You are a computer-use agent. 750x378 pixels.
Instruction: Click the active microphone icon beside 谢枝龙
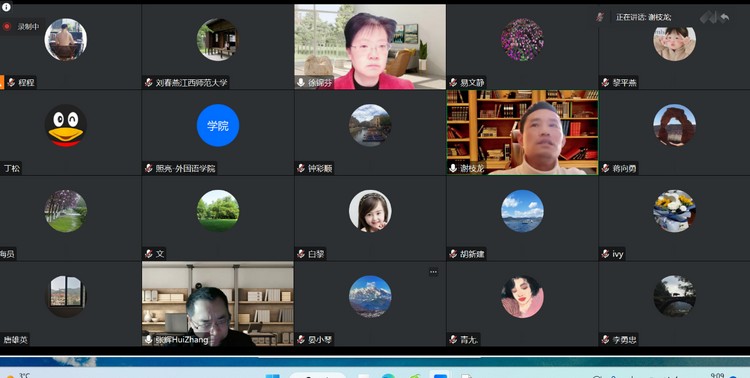coord(453,168)
